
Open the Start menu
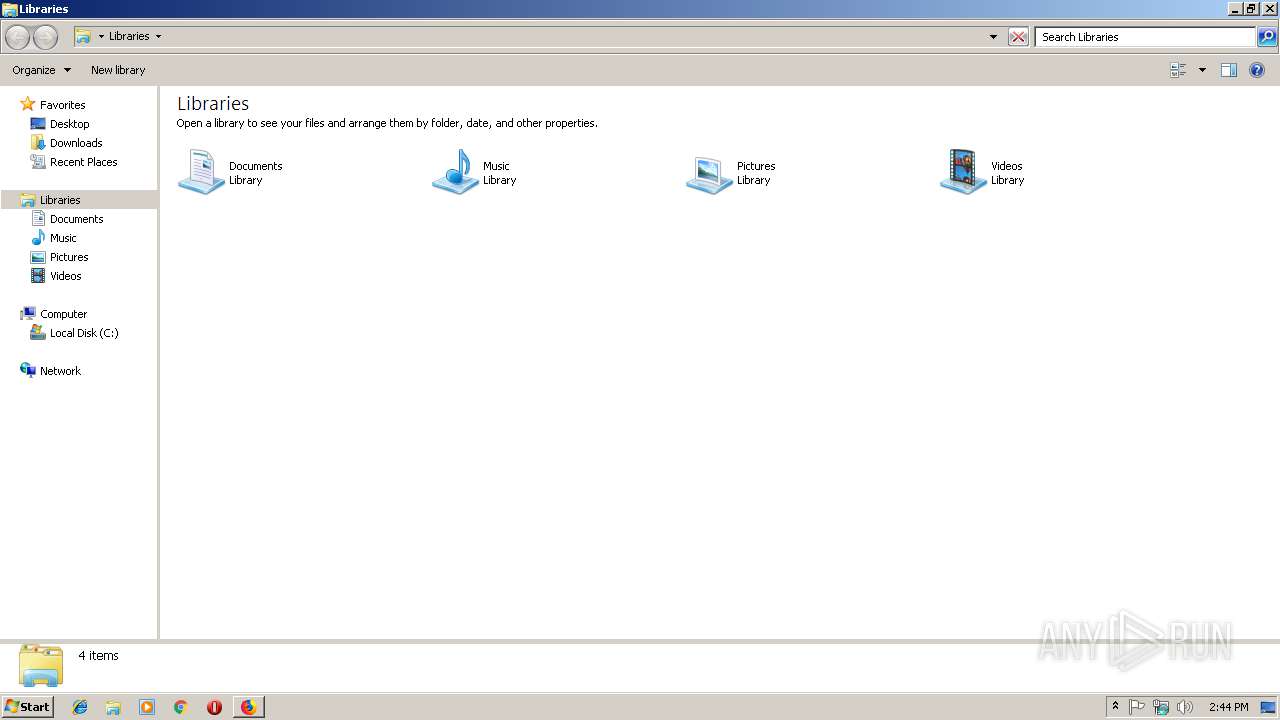tap(27, 707)
